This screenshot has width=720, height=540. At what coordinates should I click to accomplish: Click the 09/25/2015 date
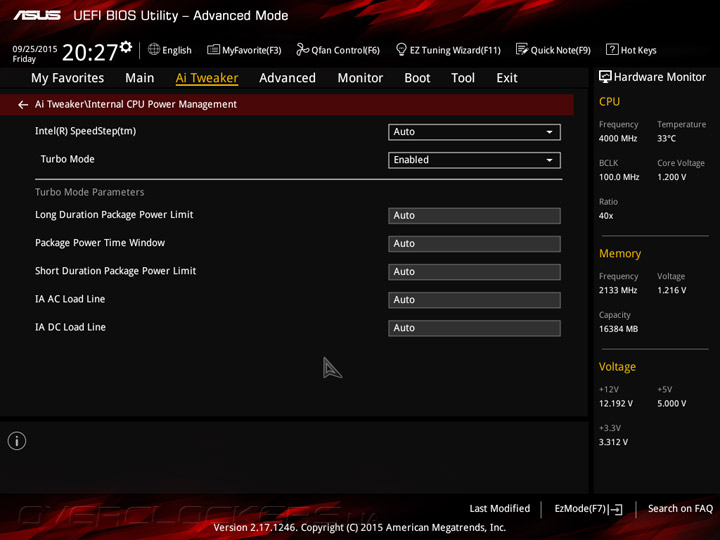(35, 49)
